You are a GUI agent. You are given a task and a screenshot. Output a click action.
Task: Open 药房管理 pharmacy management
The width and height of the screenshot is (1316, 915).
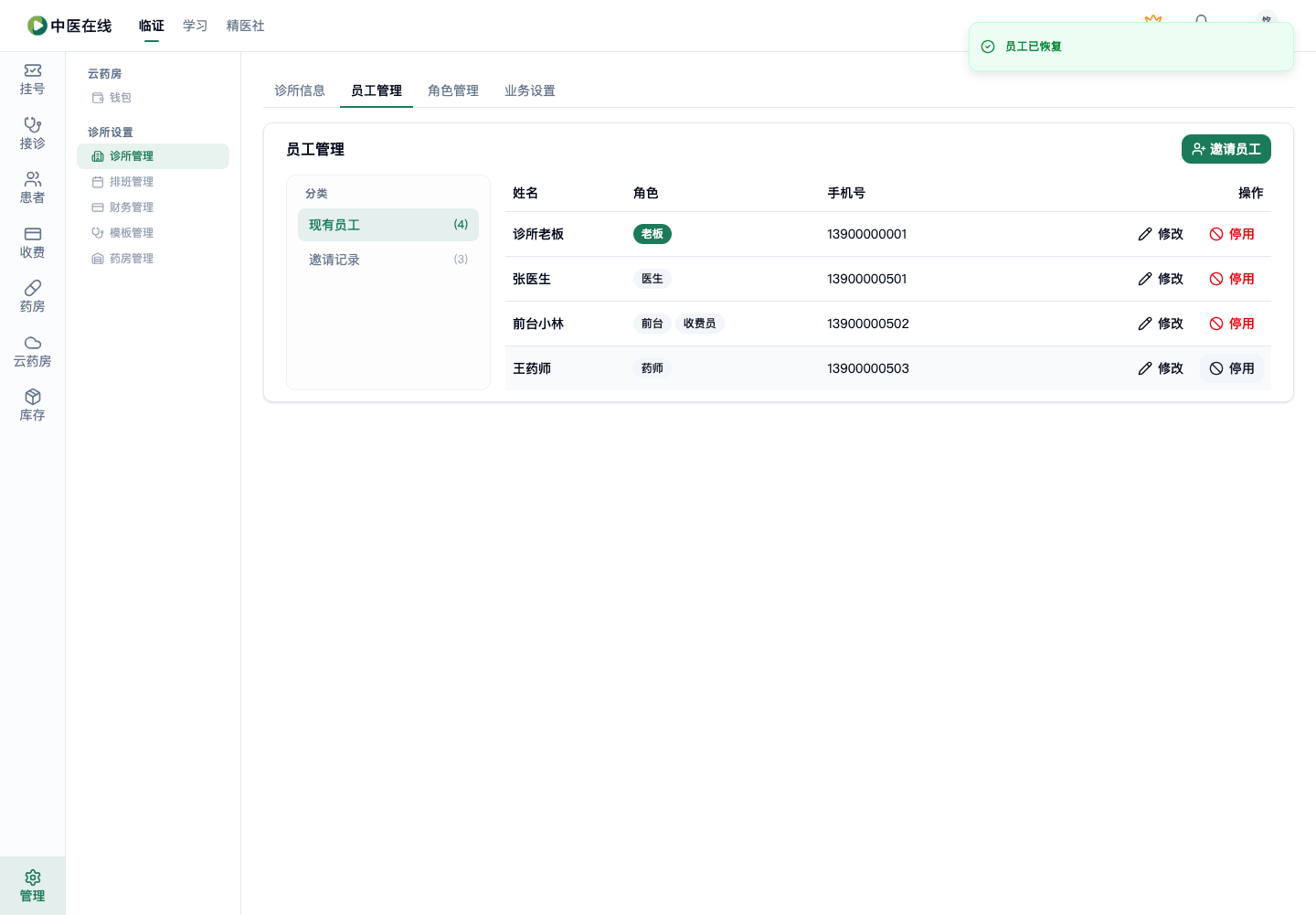point(153,259)
